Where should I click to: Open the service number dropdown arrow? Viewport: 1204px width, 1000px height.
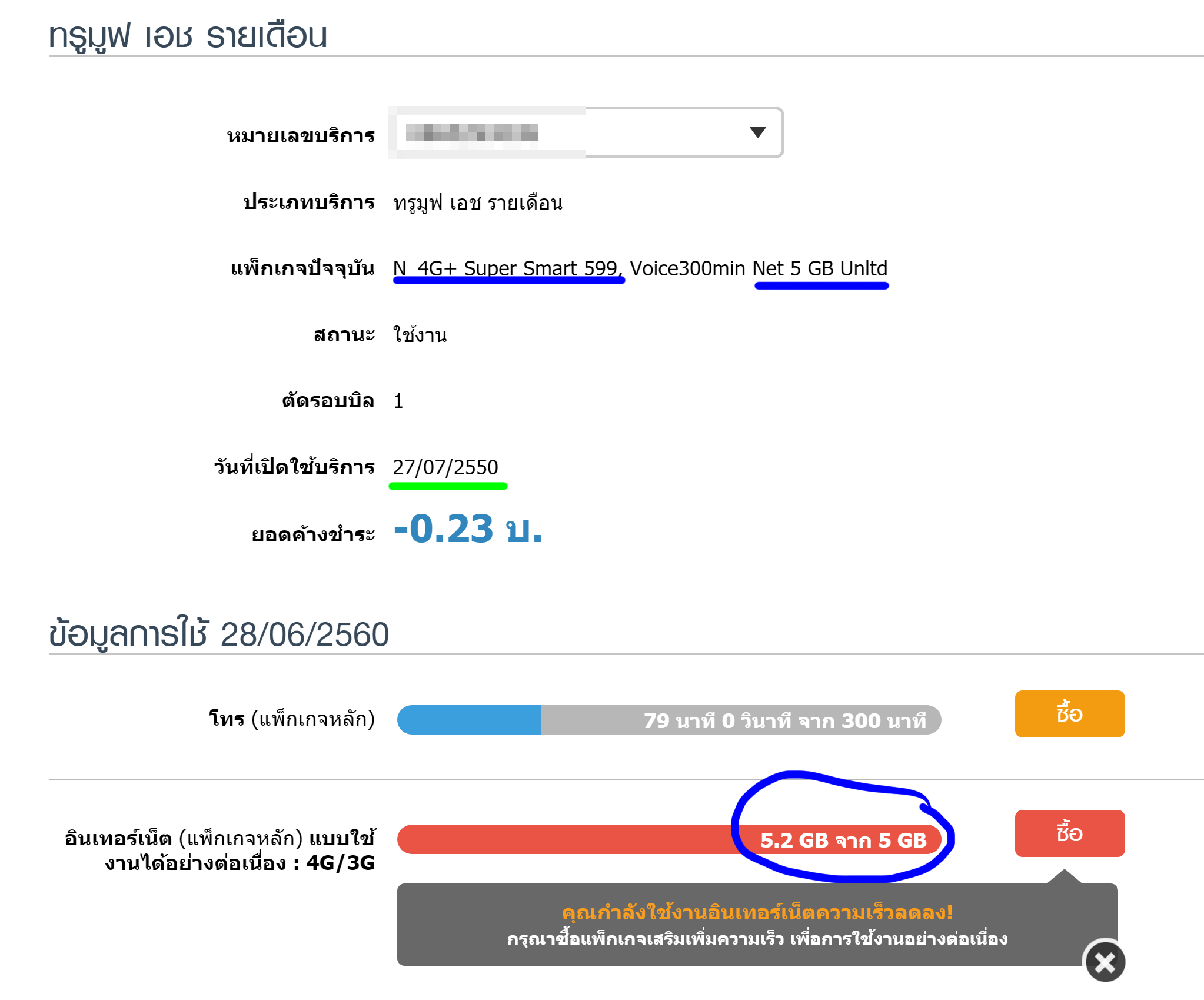click(x=757, y=132)
